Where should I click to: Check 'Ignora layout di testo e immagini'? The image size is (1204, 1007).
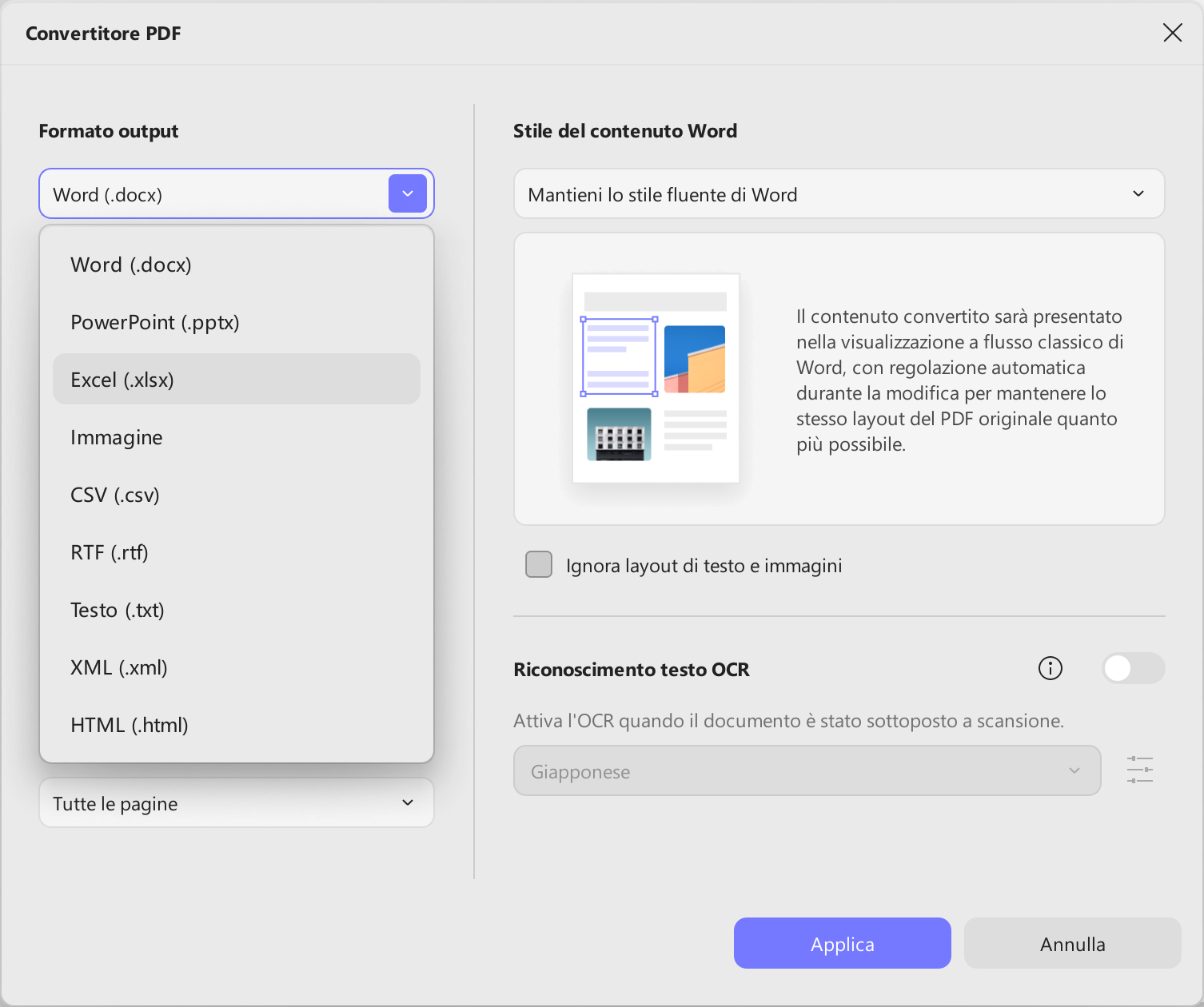tap(539, 564)
